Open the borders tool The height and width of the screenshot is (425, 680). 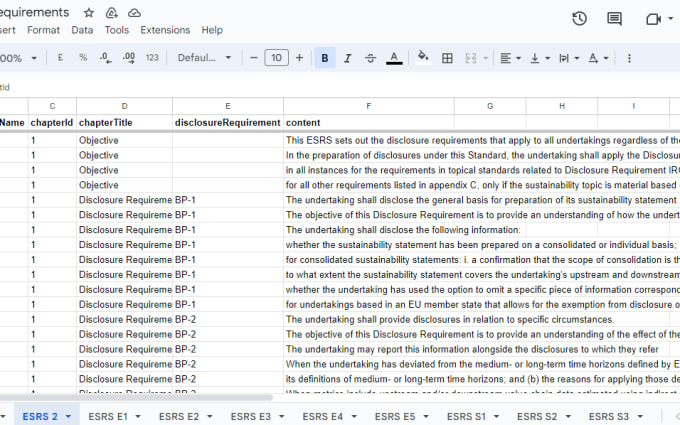(447, 58)
